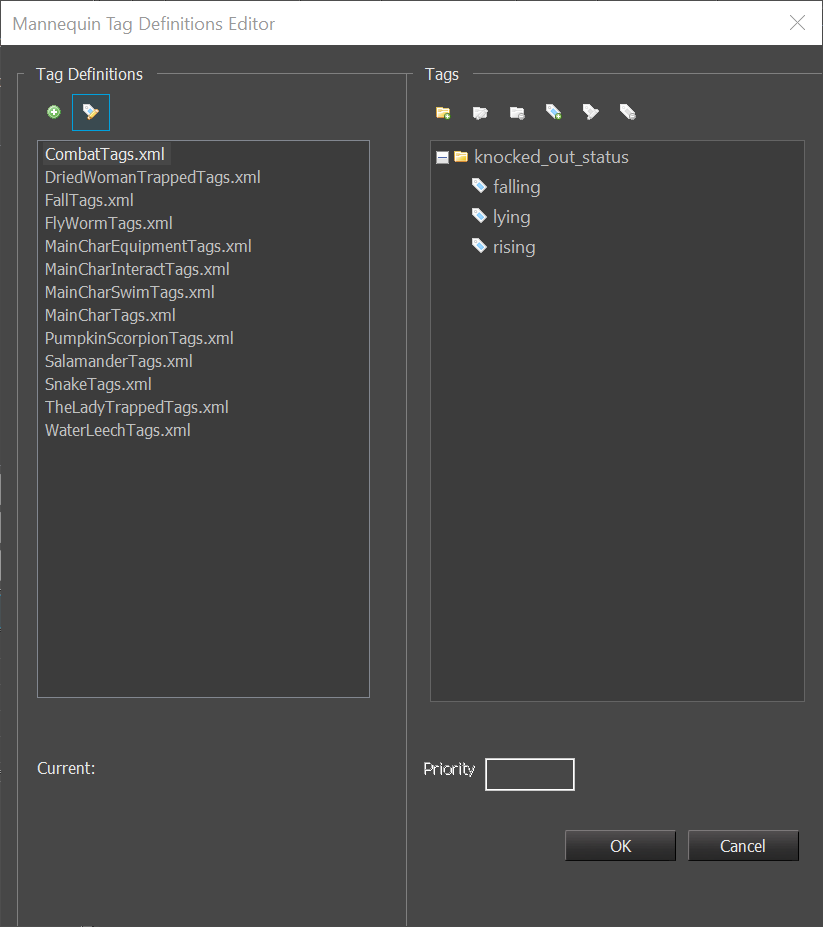This screenshot has width=823, height=927.
Task: Select the knocked_out_status tag group
Action: pos(550,157)
